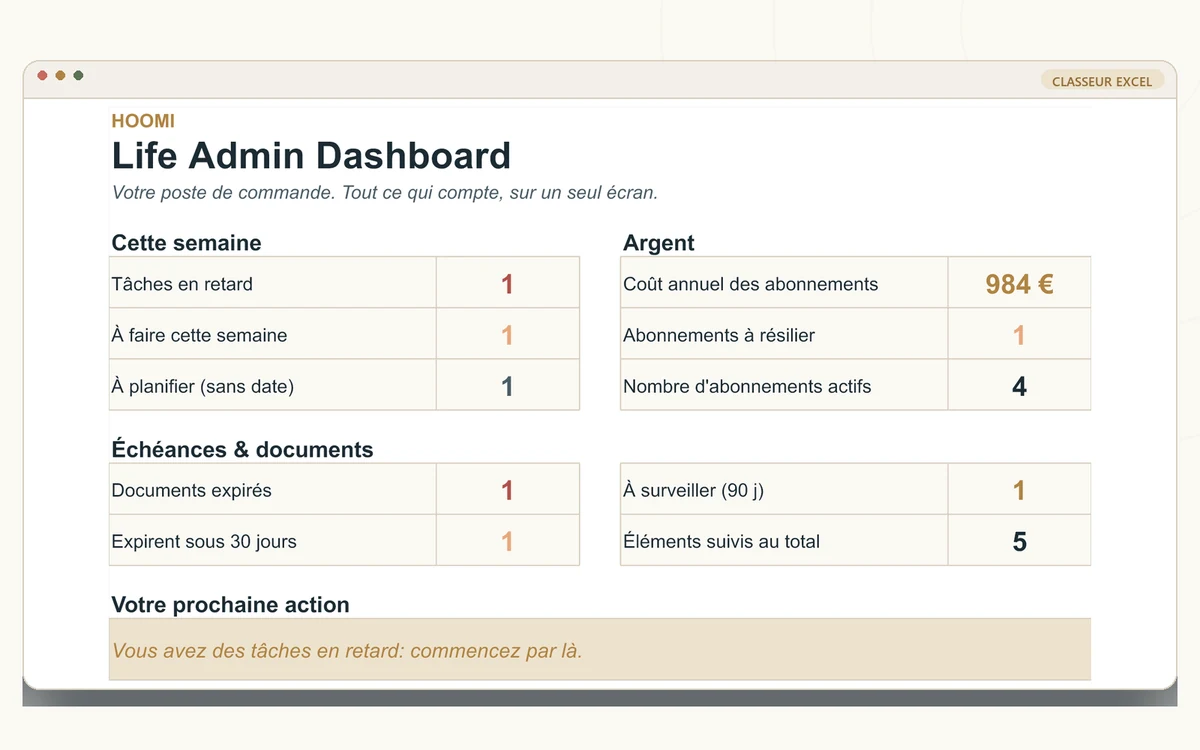The image size is (1200, 750).
Task: Select the 'À faire cette semaine' label cell
Action: (x=272, y=334)
